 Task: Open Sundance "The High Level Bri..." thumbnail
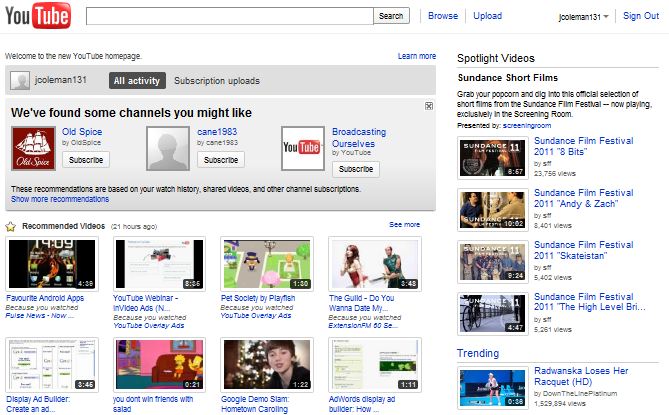(x=493, y=314)
